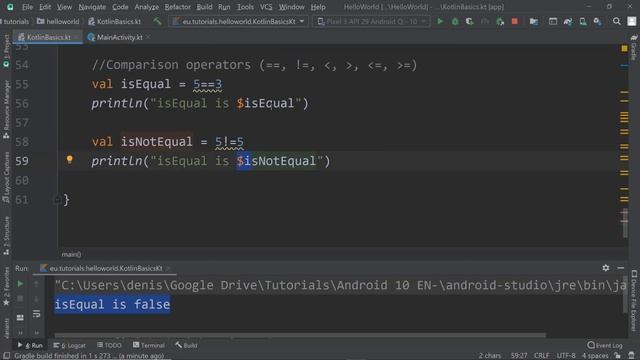Open Device File Explorer on right edge
Image resolution: width=640 pixels, height=360 pixels.
[x=634, y=300]
